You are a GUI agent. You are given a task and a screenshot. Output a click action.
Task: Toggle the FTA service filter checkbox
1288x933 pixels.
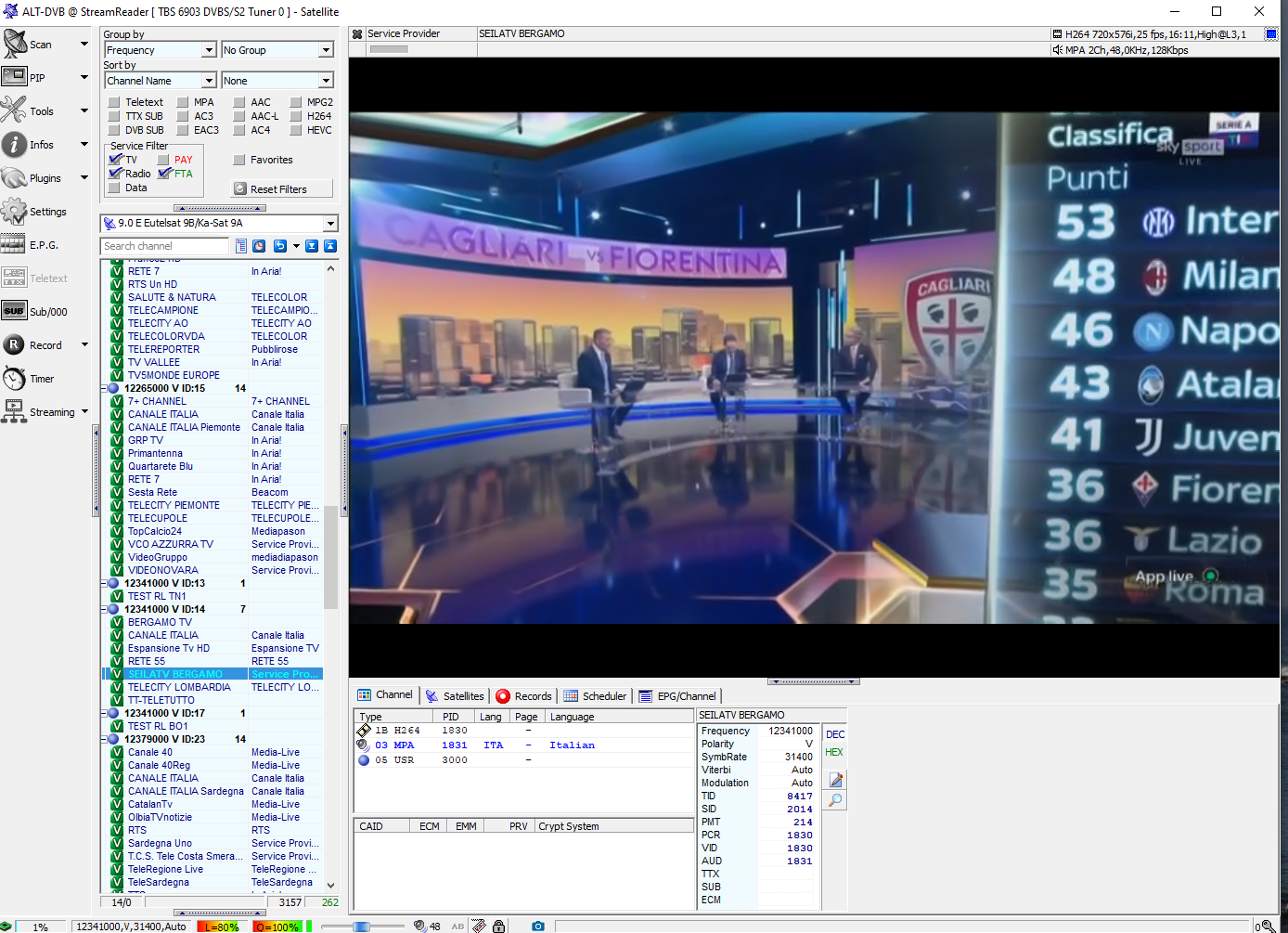(163, 174)
